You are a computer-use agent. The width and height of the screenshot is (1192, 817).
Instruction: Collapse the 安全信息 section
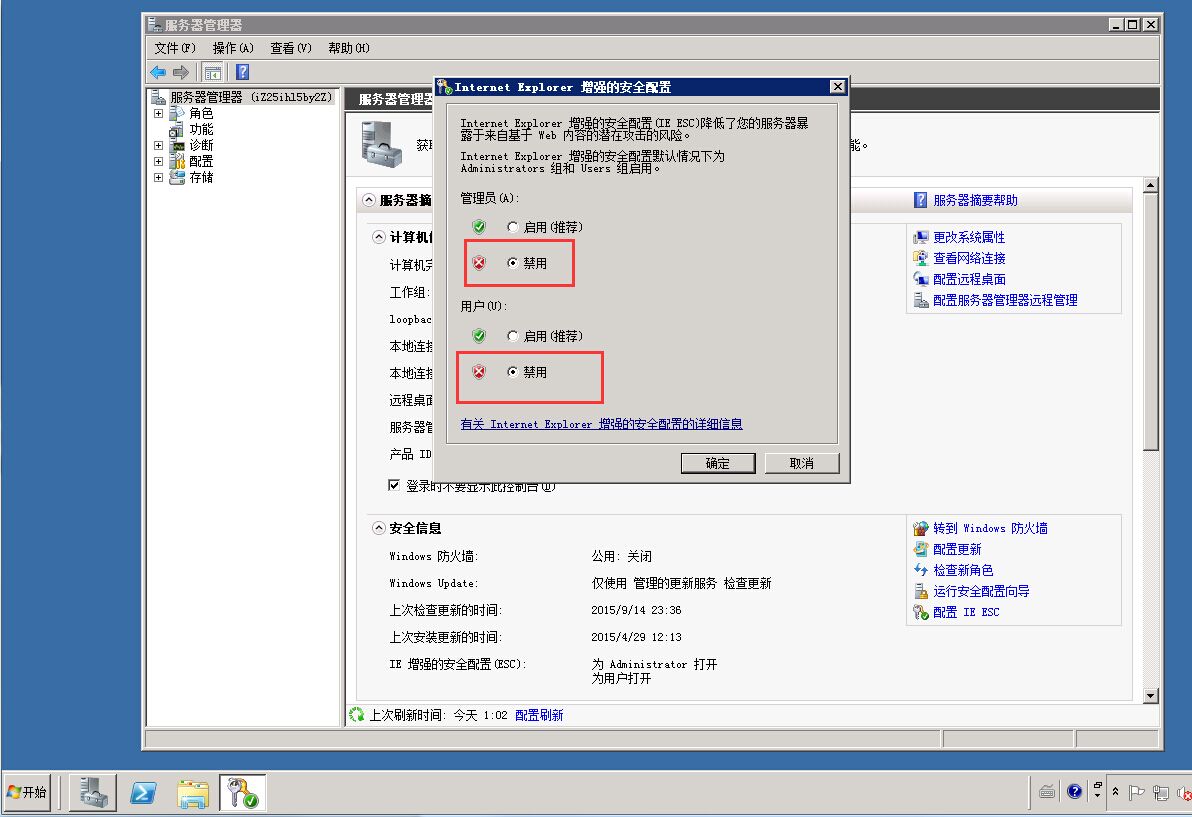pos(379,528)
